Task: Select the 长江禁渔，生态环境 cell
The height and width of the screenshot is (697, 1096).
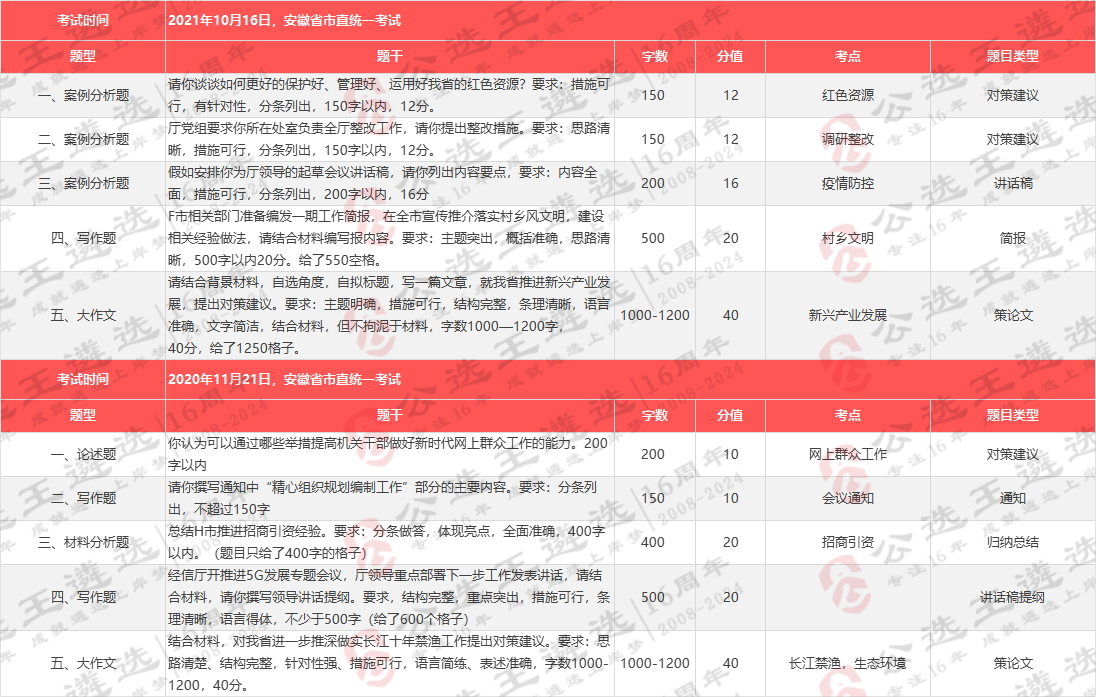Action: point(847,663)
